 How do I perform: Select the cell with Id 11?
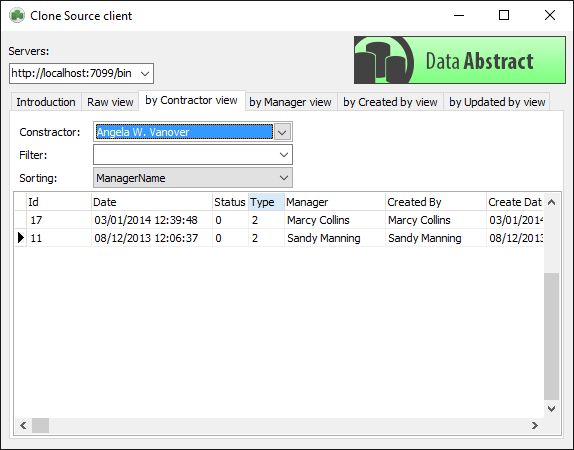point(59,238)
